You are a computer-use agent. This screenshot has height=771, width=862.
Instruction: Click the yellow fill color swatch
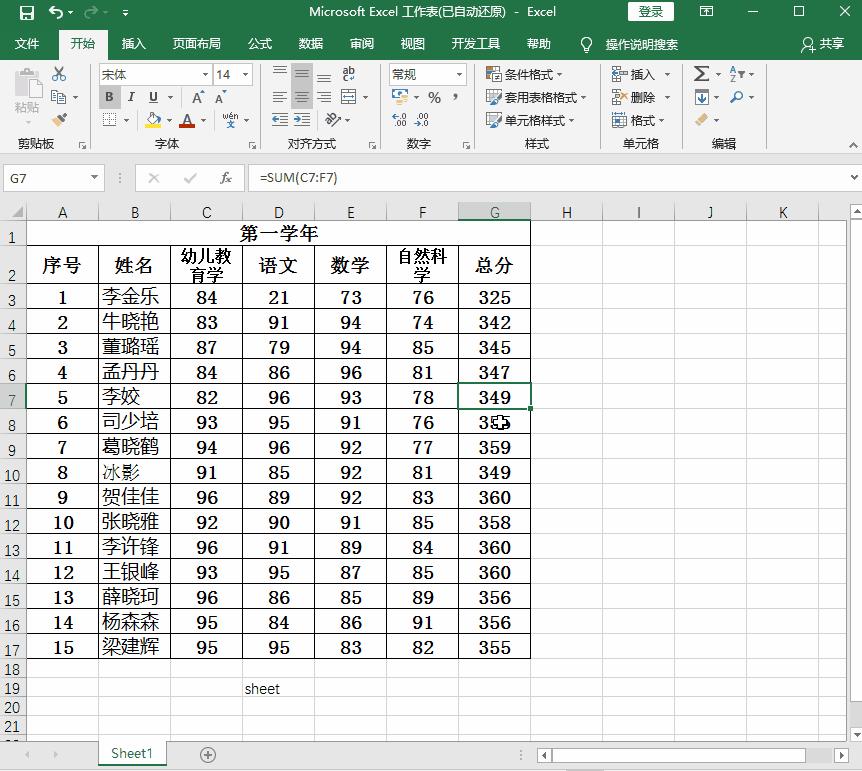tap(153, 120)
